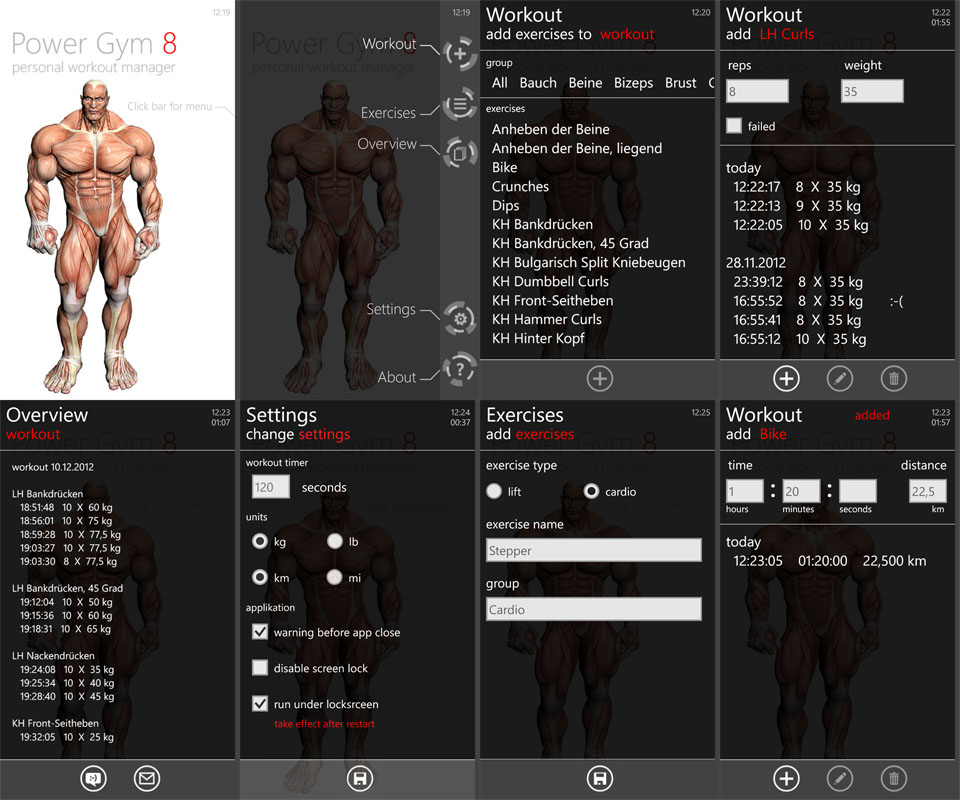
Task: Open About question-mark icon in side menu
Action: (x=460, y=369)
